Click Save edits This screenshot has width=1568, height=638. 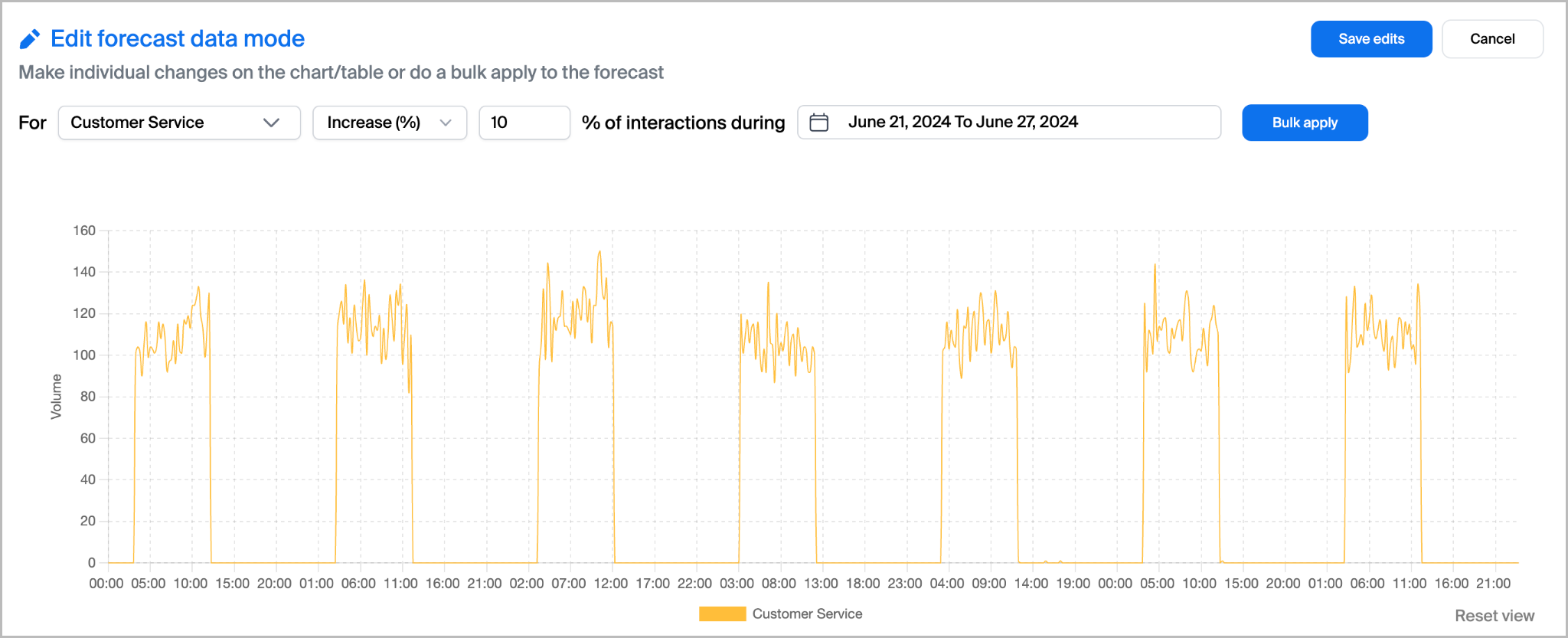(1370, 39)
